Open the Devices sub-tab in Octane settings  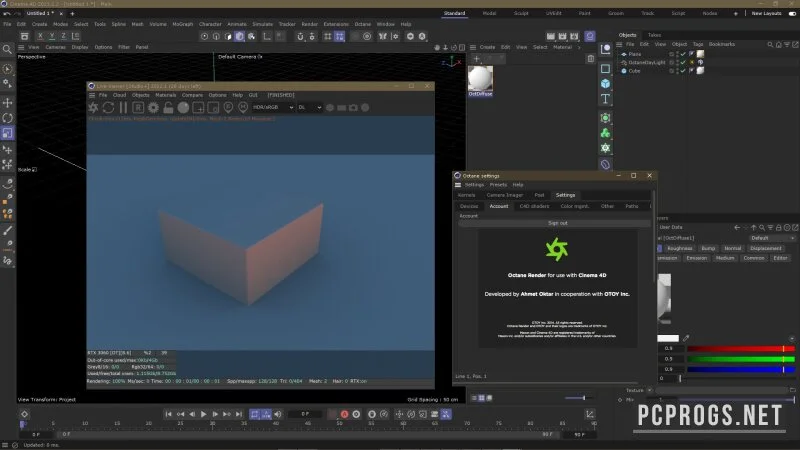point(469,207)
